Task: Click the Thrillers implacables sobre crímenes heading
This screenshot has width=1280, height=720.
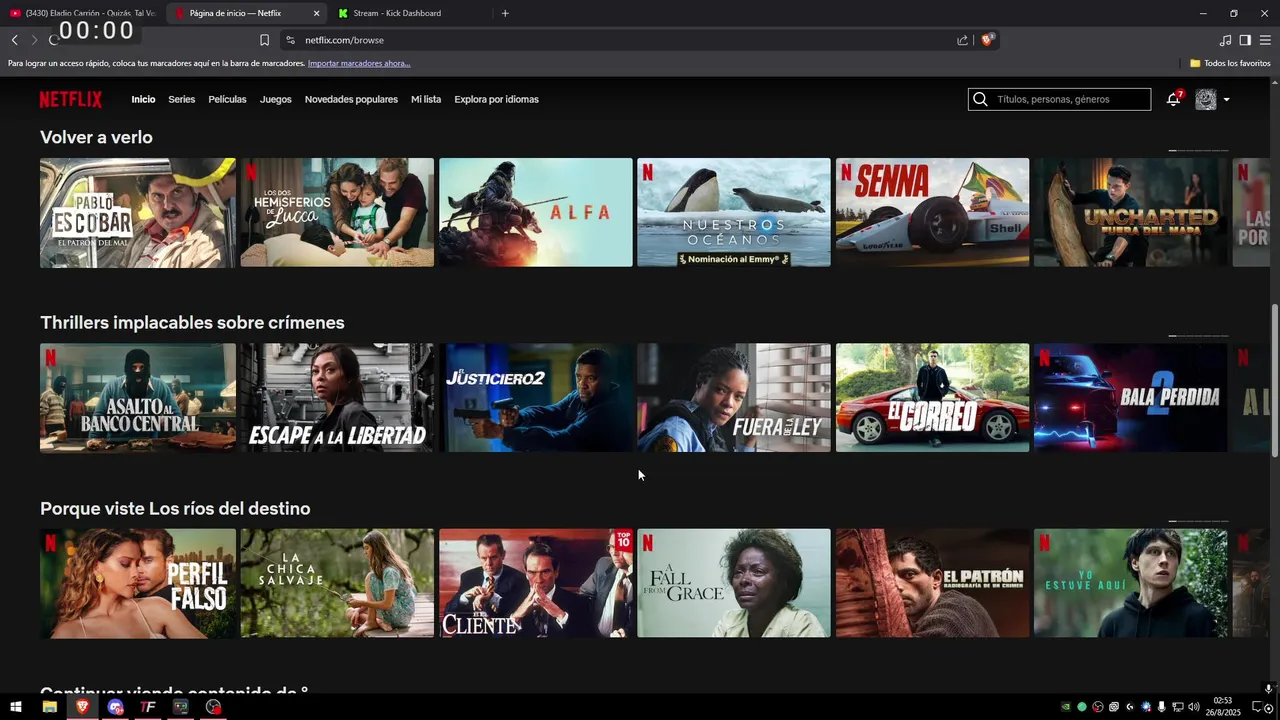Action: [192, 323]
